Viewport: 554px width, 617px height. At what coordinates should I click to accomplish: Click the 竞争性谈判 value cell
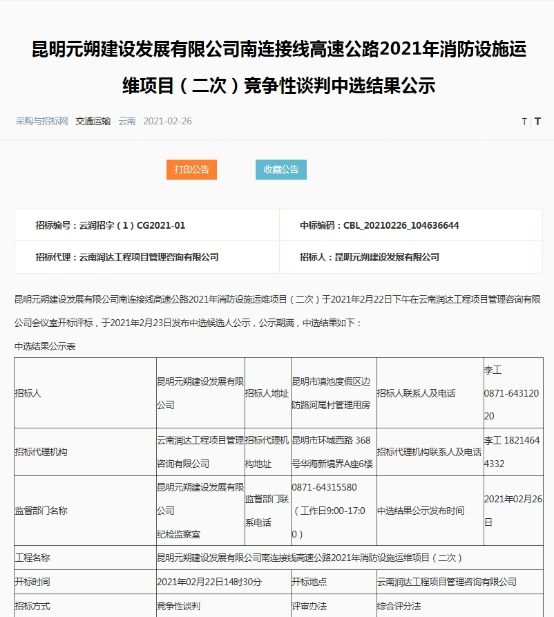[224, 606]
